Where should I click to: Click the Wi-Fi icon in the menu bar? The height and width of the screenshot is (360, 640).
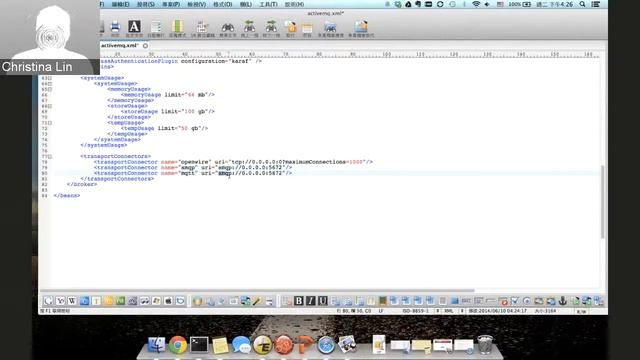pos(476,4)
